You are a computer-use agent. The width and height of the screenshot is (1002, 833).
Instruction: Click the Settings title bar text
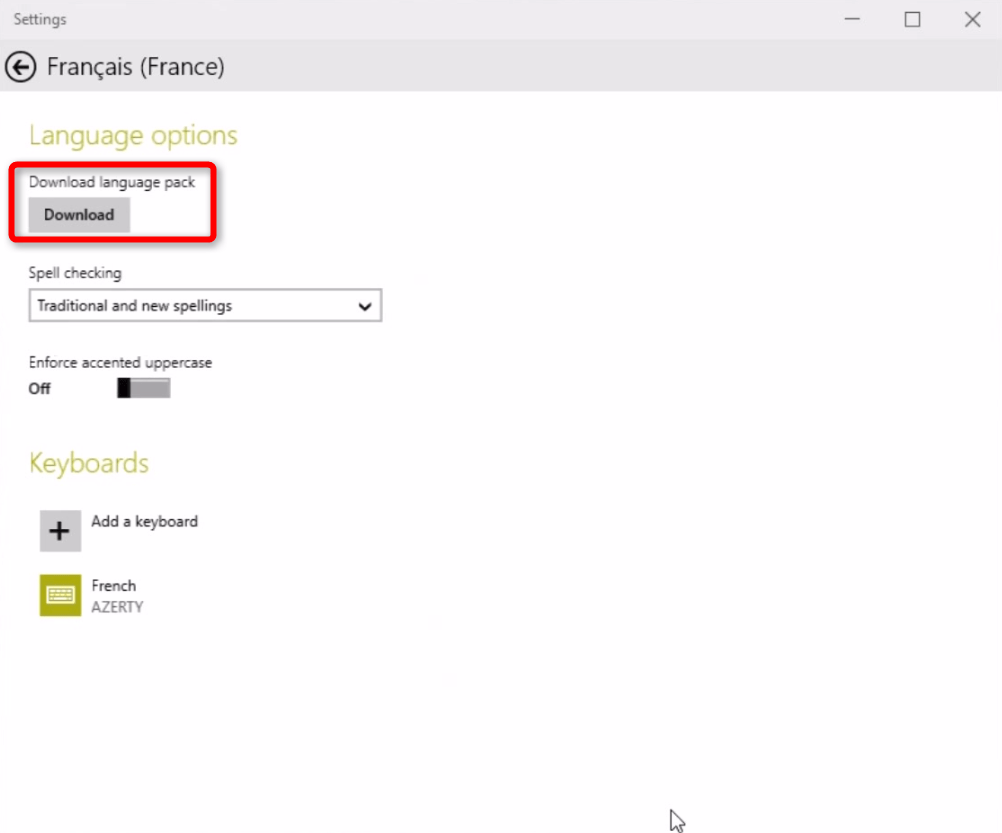(39, 18)
